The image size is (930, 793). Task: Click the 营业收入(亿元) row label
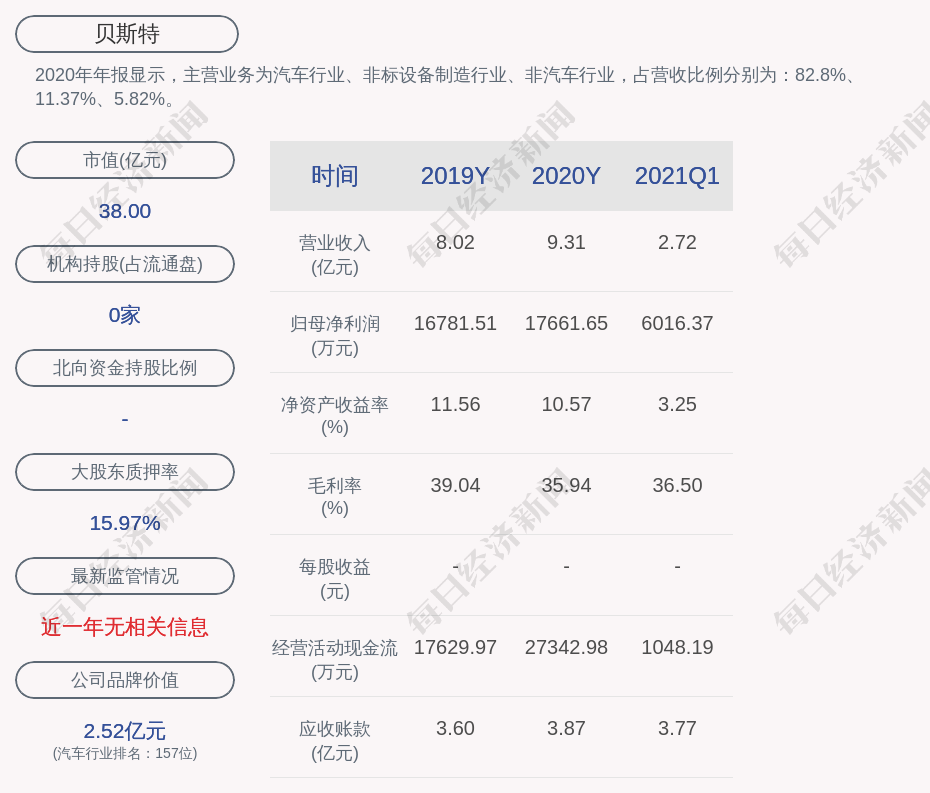click(x=334, y=254)
